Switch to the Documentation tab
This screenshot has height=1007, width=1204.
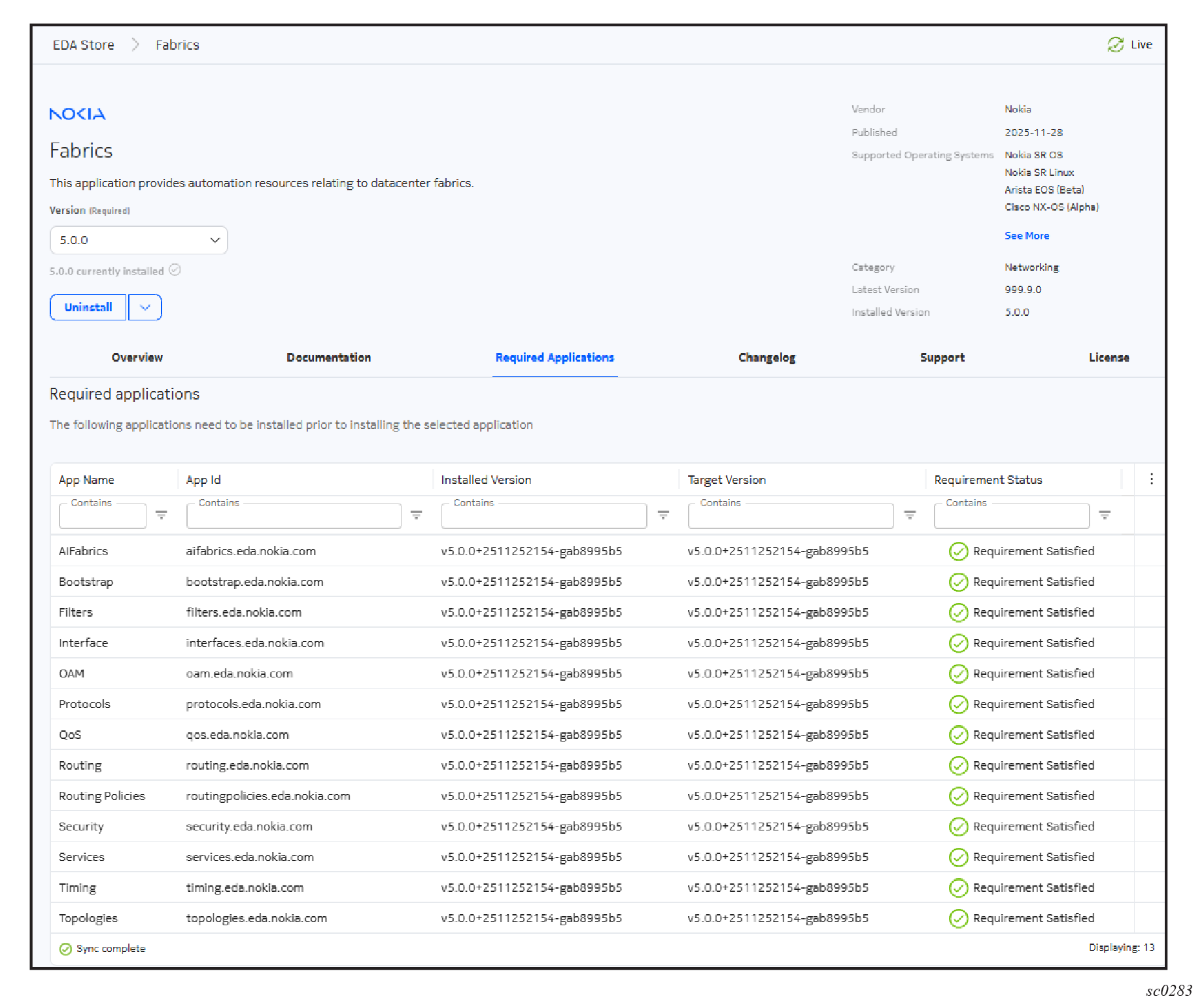click(328, 358)
